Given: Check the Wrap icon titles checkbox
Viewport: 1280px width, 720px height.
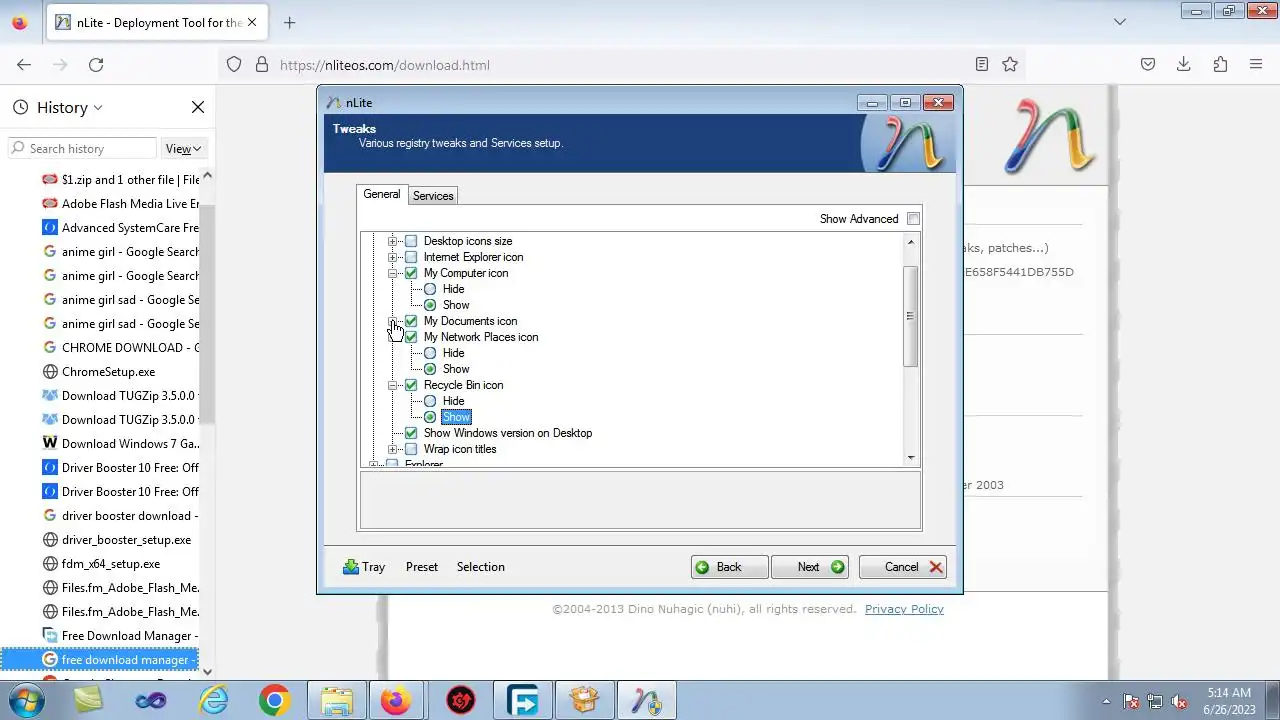Looking at the screenshot, I should [x=411, y=449].
